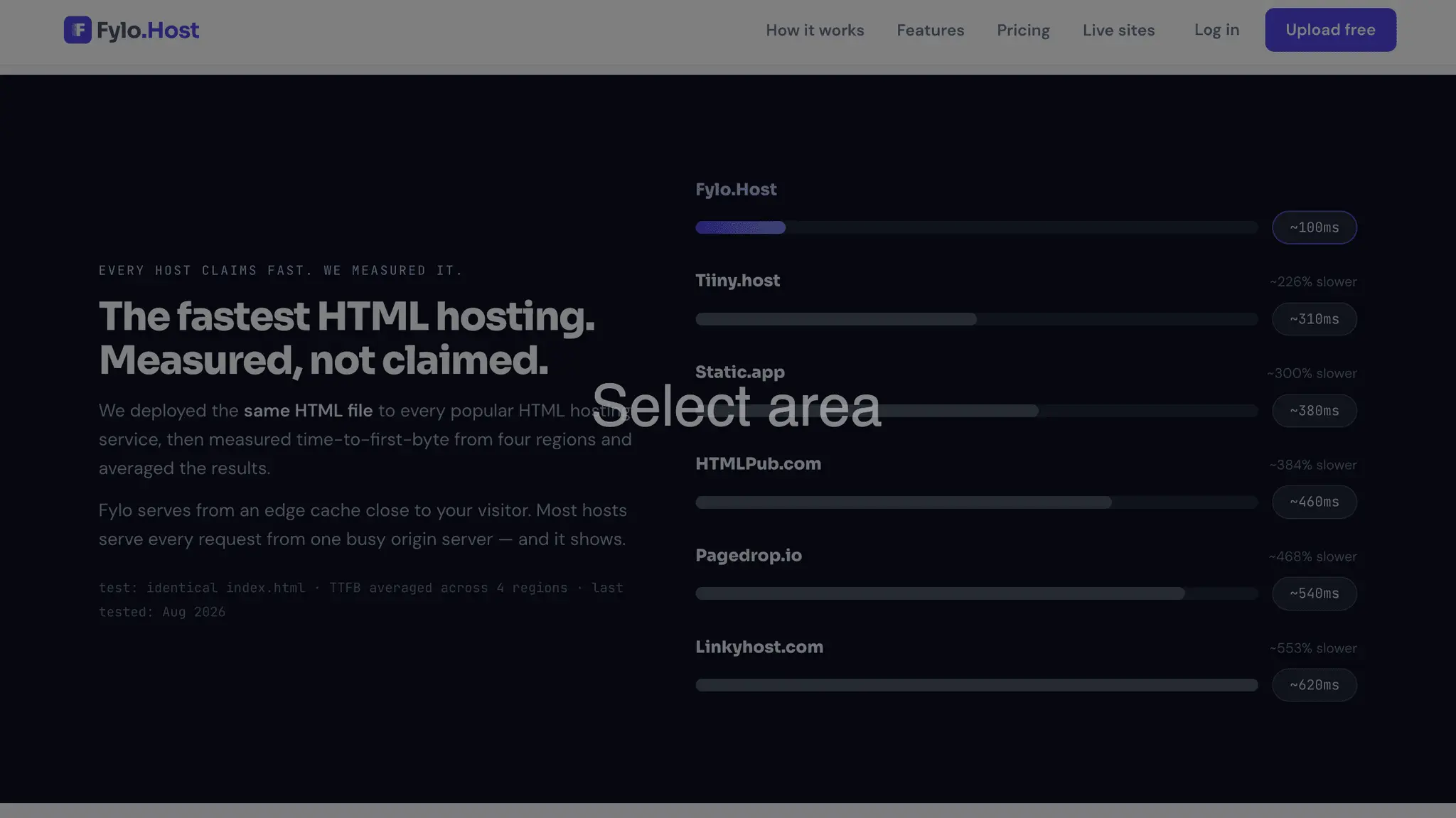Select the Linkyhost.com chart label
Screen dimensions: 1456x818
tap(759, 647)
